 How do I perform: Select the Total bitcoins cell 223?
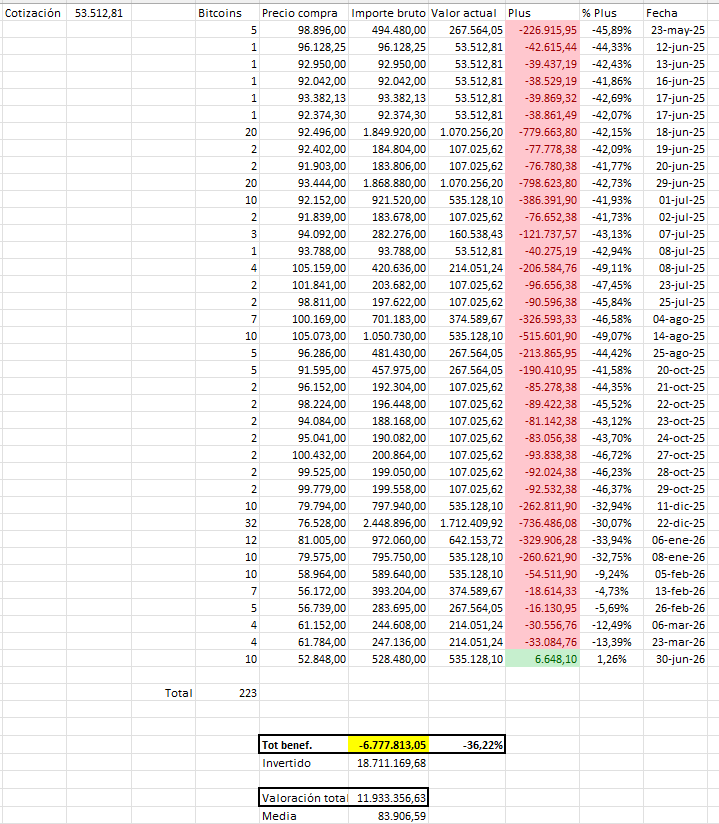tap(227, 693)
